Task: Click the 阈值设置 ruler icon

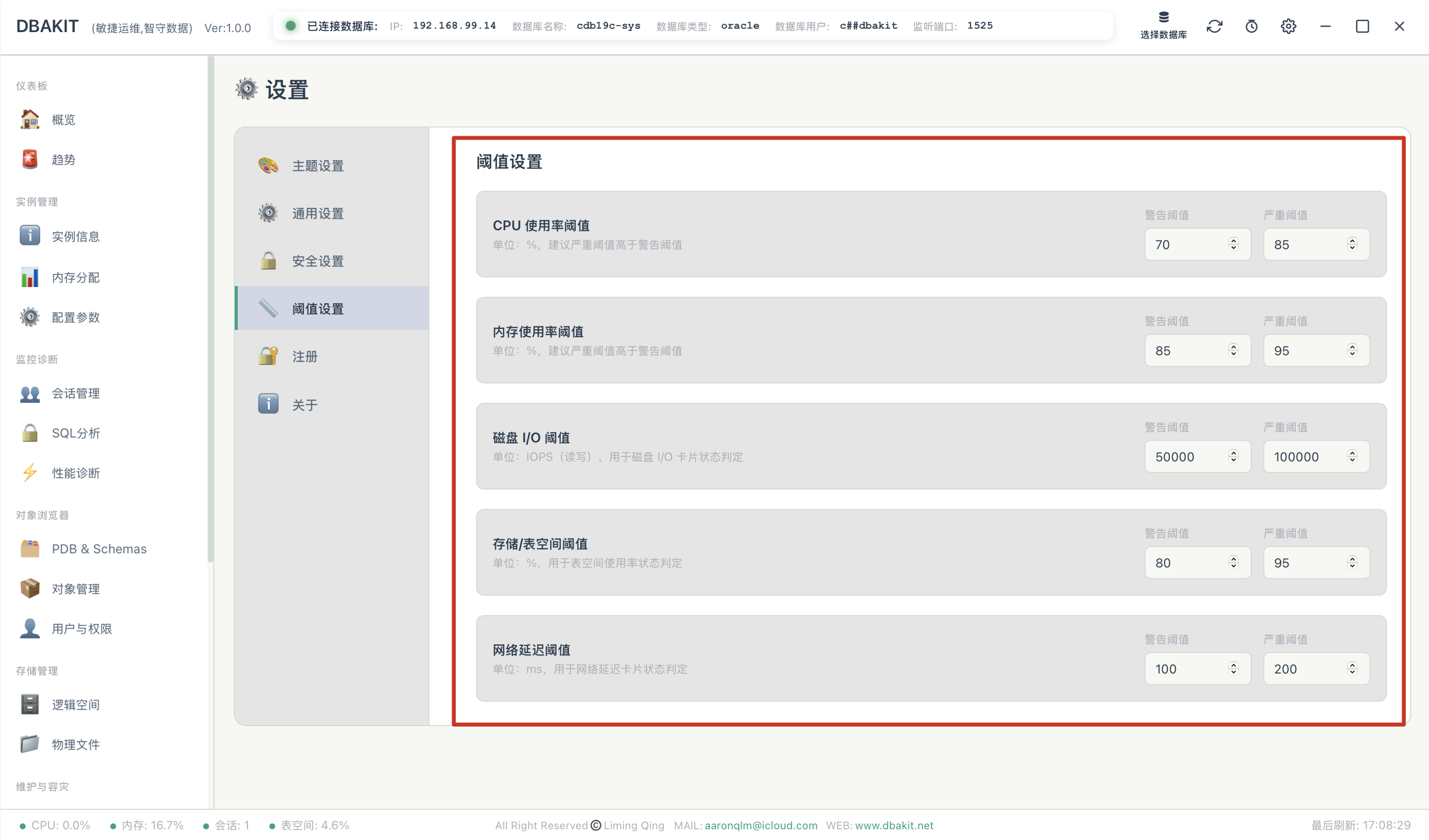Action: click(x=268, y=309)
